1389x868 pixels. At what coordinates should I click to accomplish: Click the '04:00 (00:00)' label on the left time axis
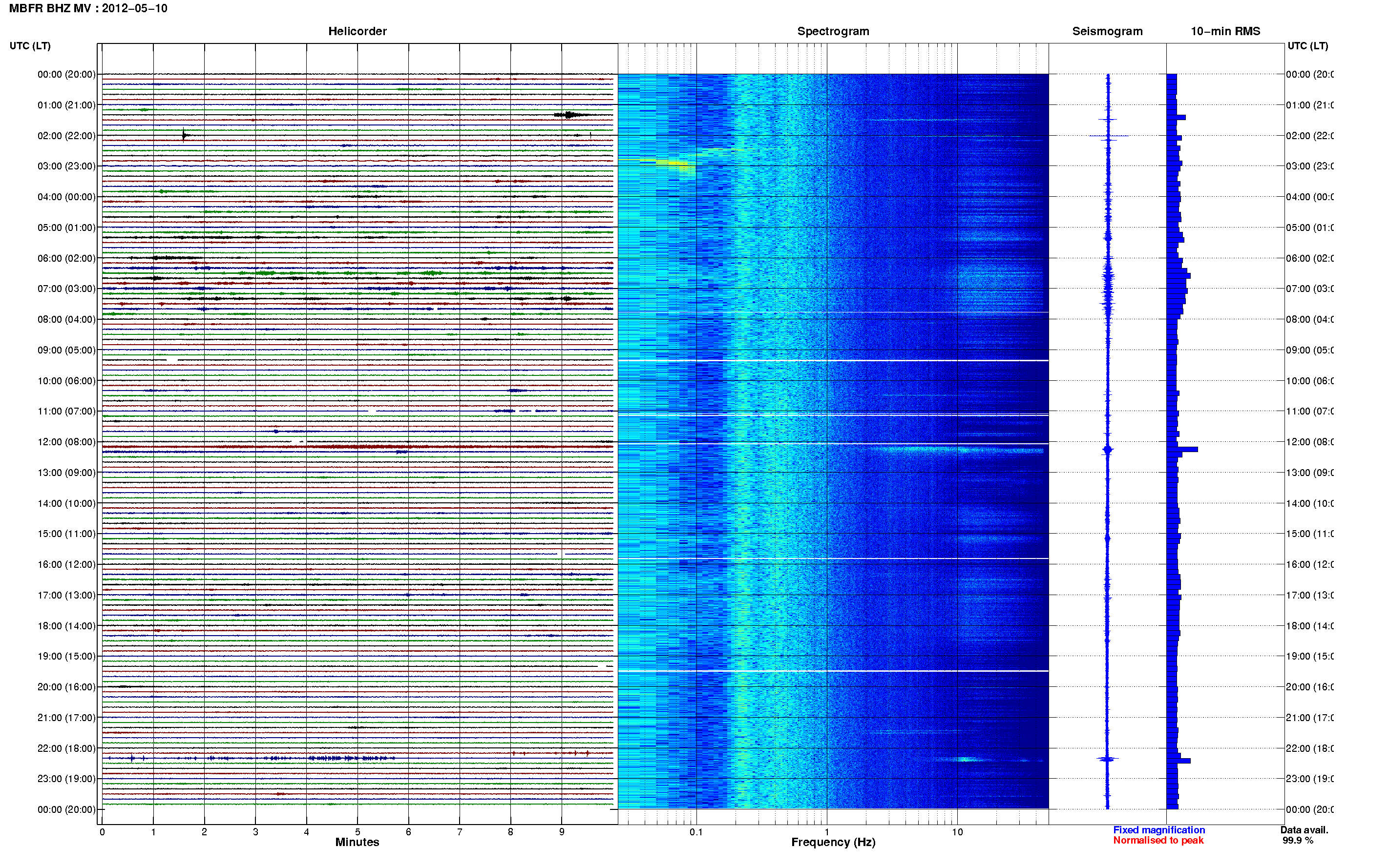point(66,197)
